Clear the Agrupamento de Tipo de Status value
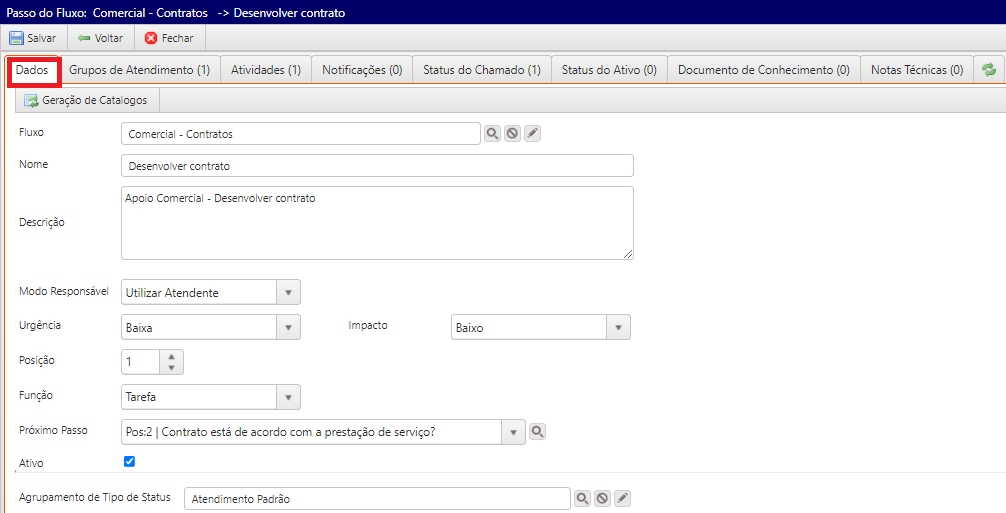 click(x=602, y=498)
